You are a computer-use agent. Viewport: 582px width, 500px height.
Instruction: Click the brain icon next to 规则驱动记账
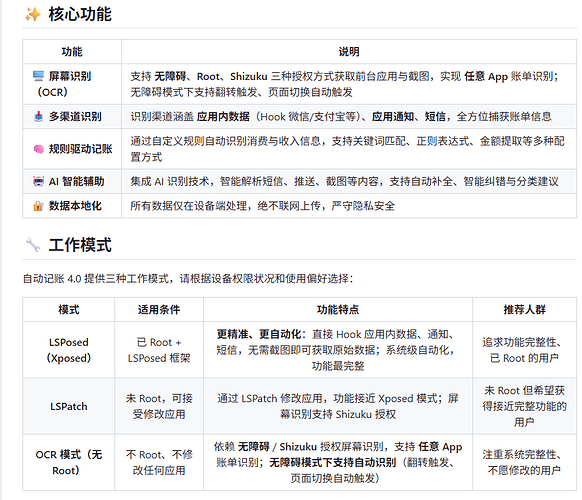(x=39, y=149)
